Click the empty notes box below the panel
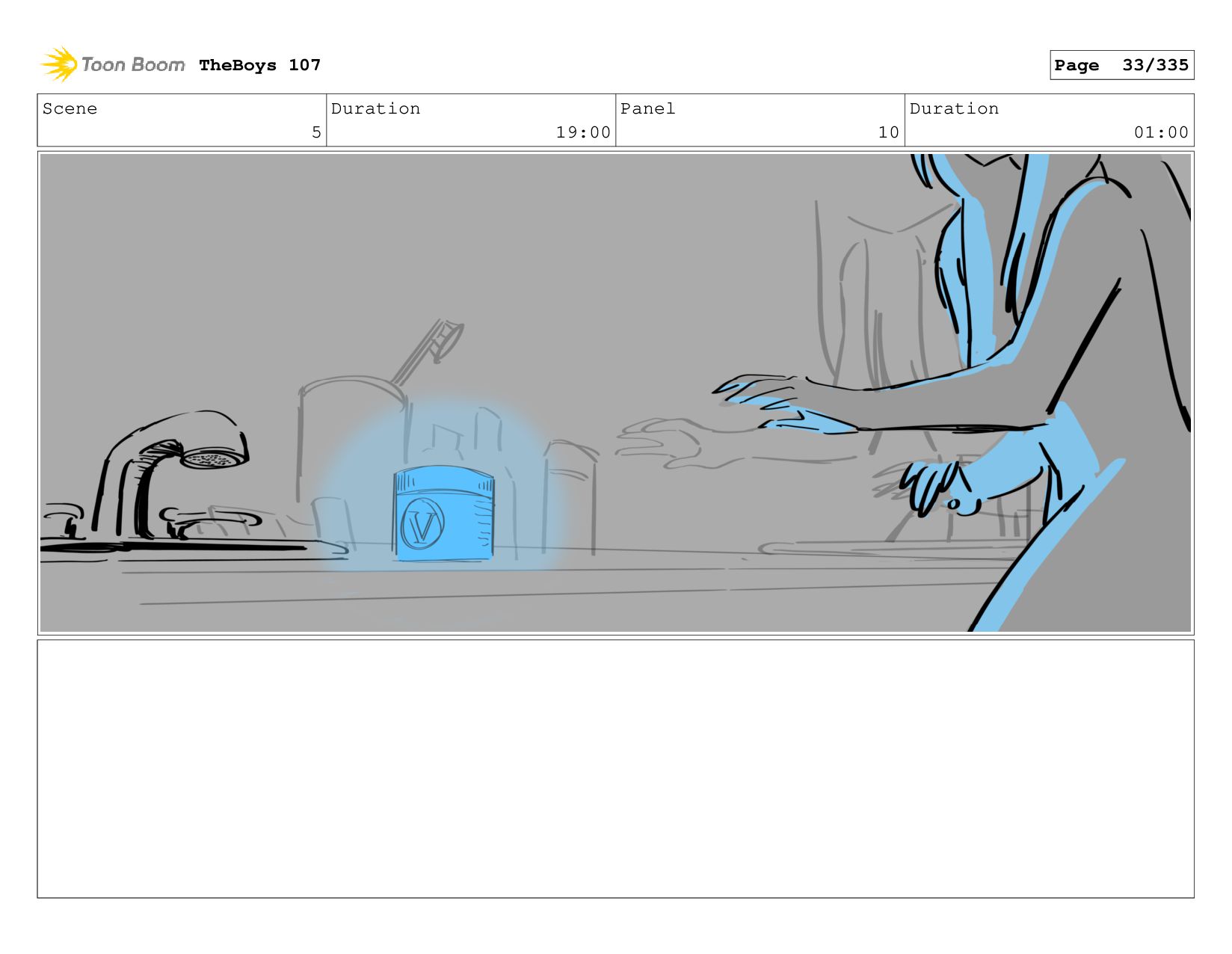The height and width of the screenshot is (954, 1232). [x=615, y=769]
